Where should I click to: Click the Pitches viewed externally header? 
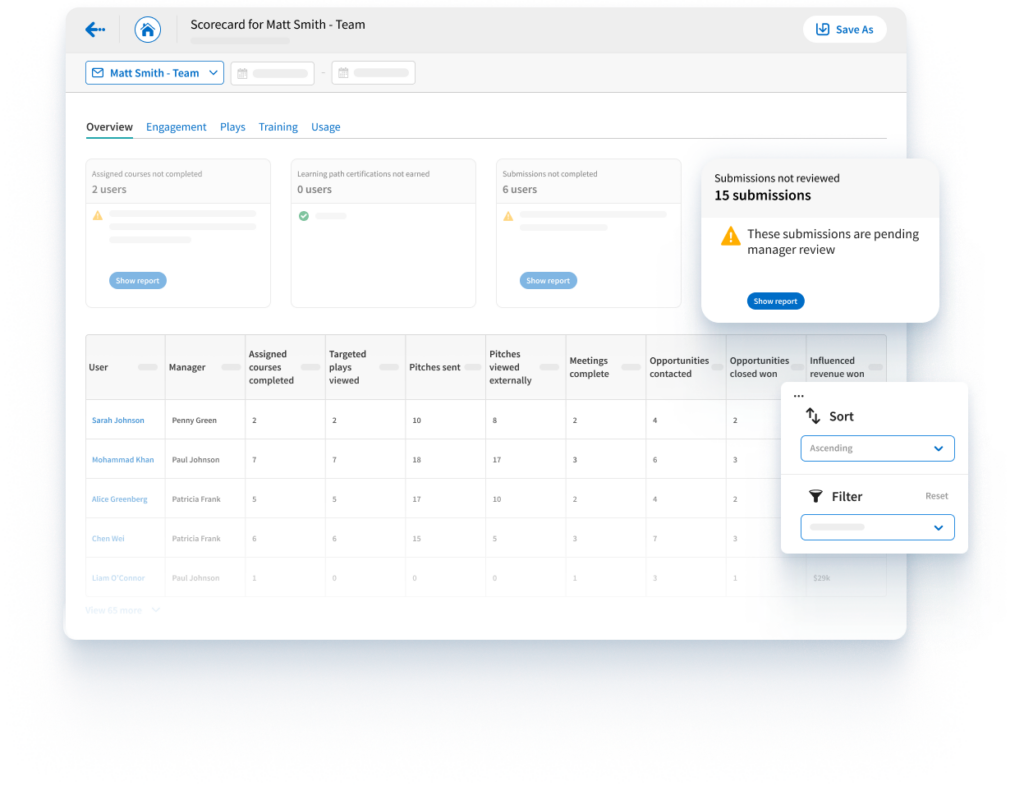(526, 367)
